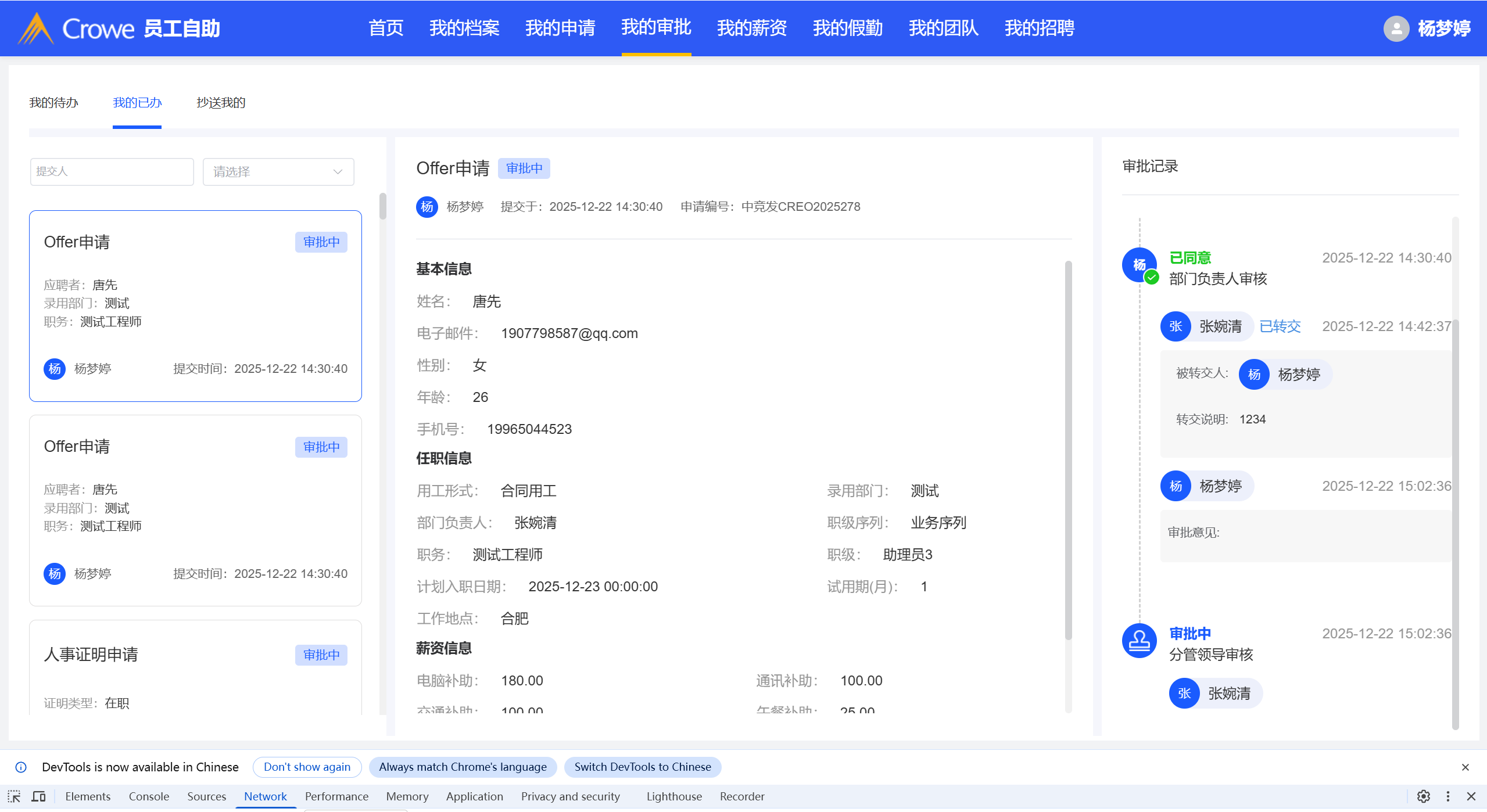Viewport: 1487px width, 812px height.
Task: Click Switch DevTools to Chinese button
Action: (642, 767)
